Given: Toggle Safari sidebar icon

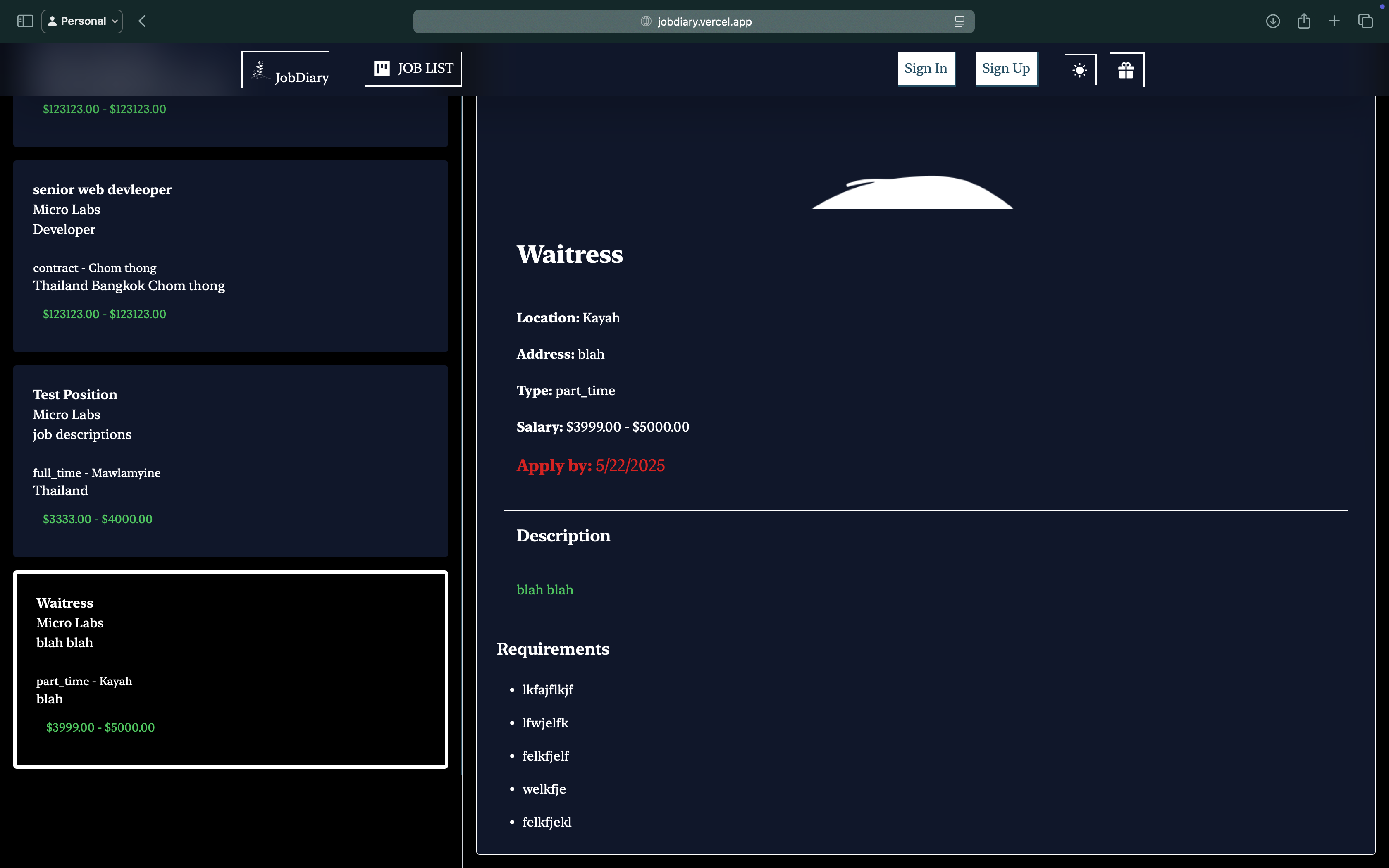Looking at the screenshot, I should coord(25,21).
